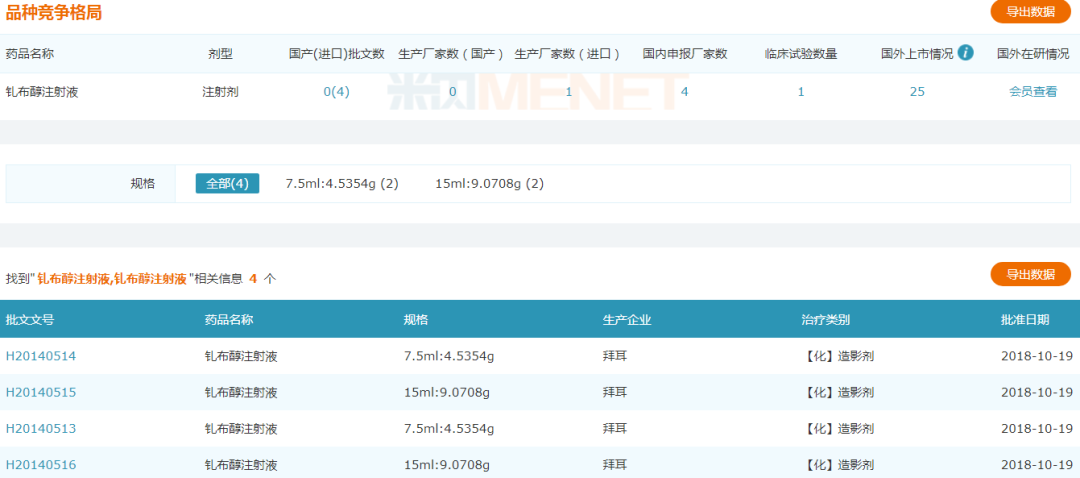Open approval number H20140513
1080x478 pixels.
[x=41, y=429]
